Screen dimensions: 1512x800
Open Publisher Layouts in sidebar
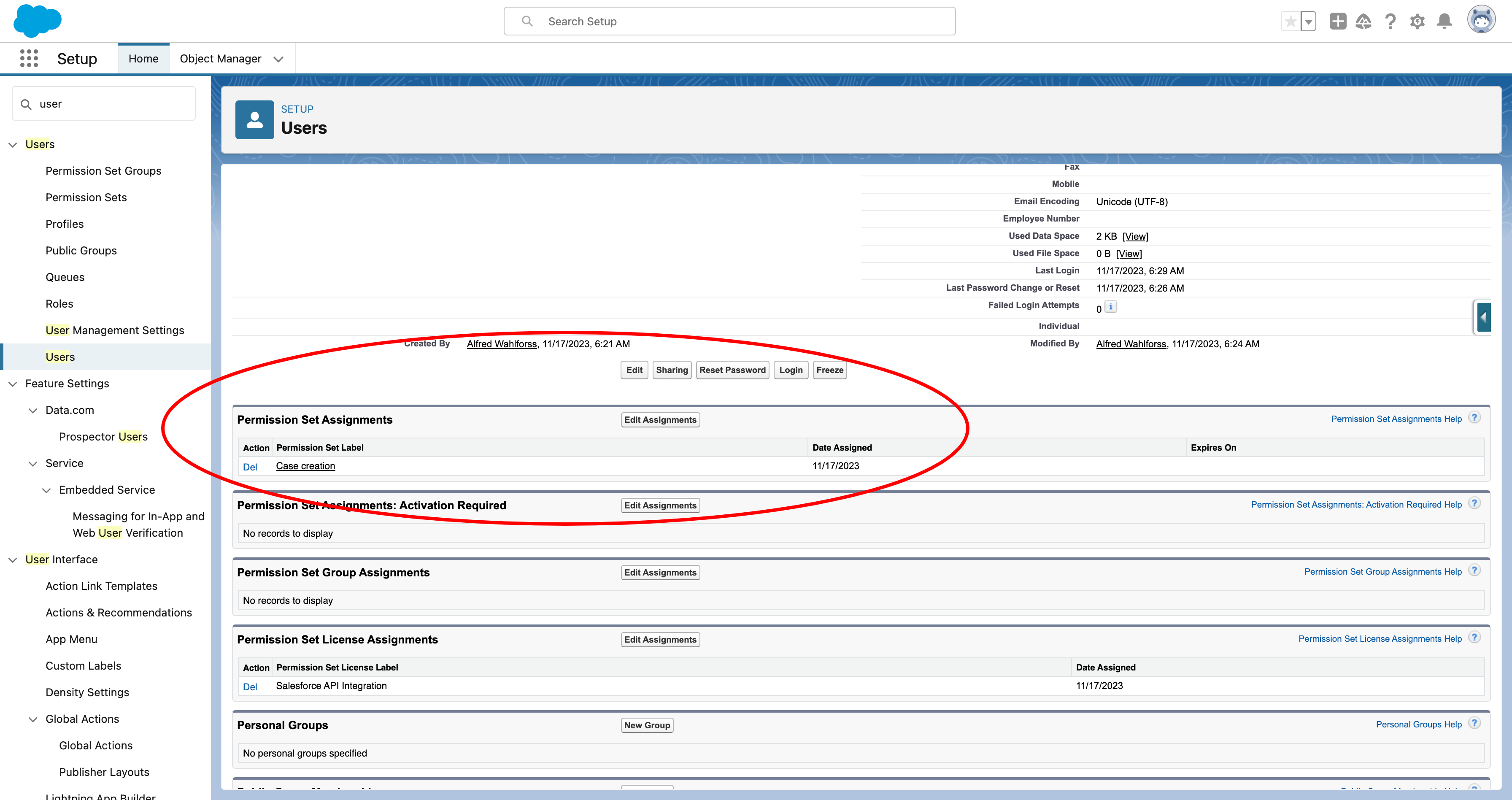(104, 773)
